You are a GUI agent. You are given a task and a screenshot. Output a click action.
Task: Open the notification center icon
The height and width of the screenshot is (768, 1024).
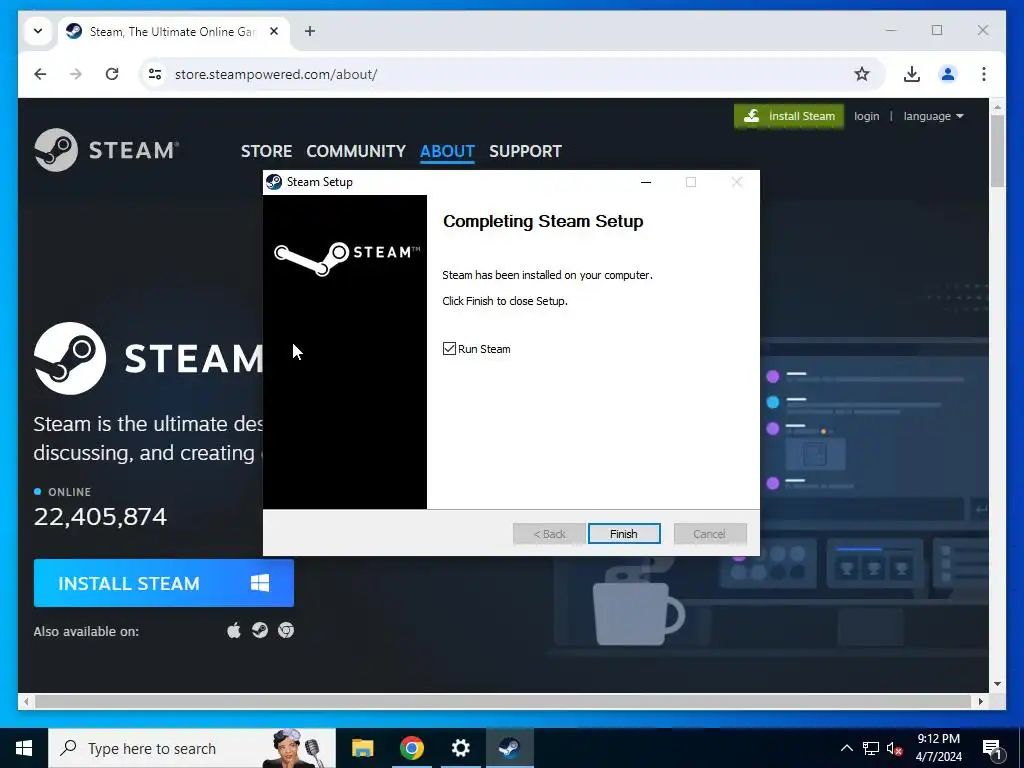pos(993,748)
